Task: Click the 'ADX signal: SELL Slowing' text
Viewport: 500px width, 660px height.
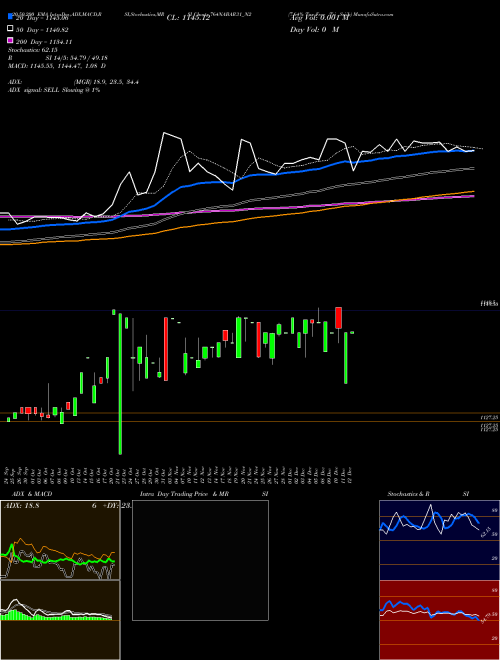Action: click(x=46, y=90)
